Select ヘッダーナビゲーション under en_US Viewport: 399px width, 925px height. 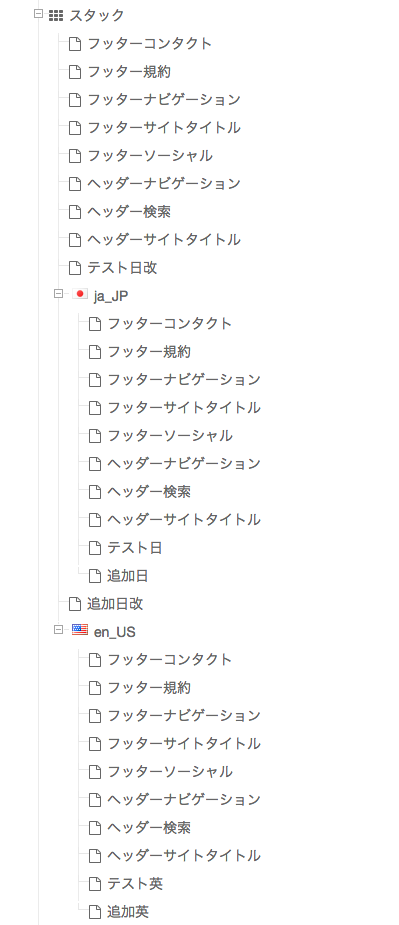click(x=184, y=800)
